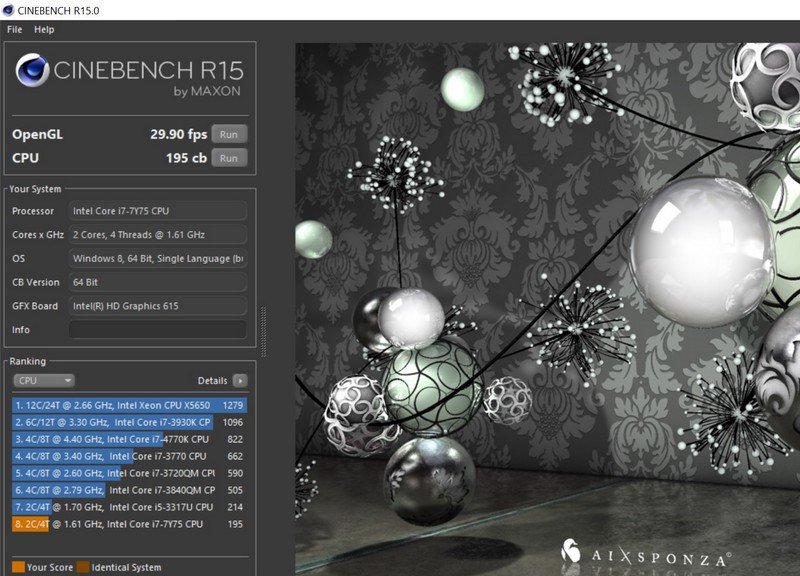Screen dimensions: 800x576
Task: Select the Processor name field
Action: point(157,211)
